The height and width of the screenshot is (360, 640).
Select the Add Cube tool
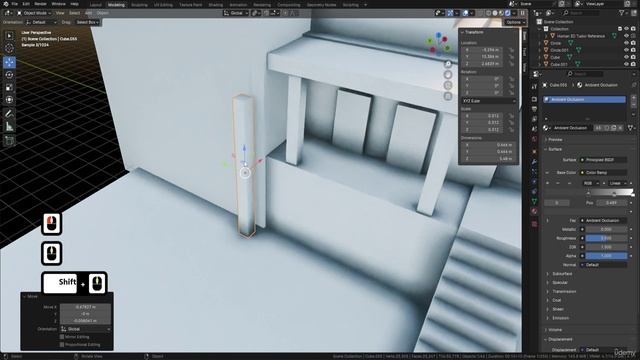click(9, 141)
